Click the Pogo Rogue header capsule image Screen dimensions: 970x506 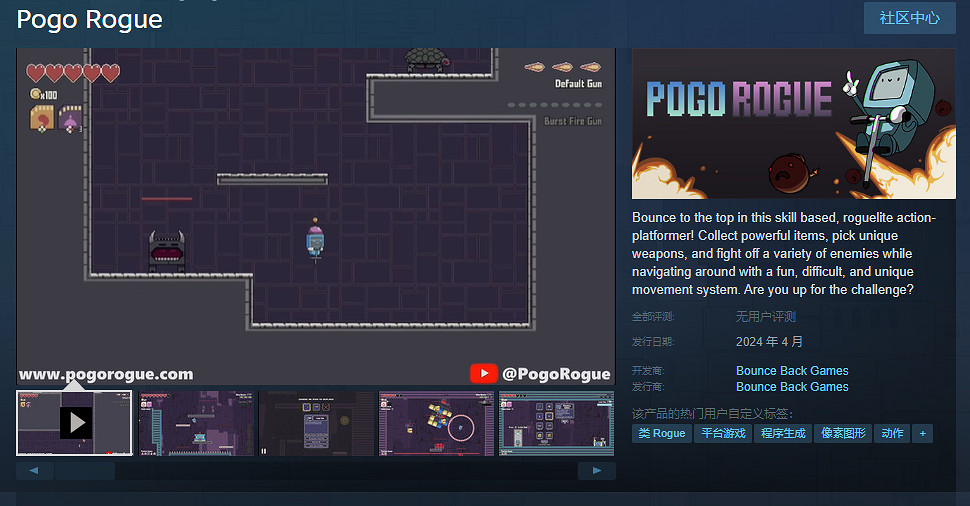pos(794,124)
